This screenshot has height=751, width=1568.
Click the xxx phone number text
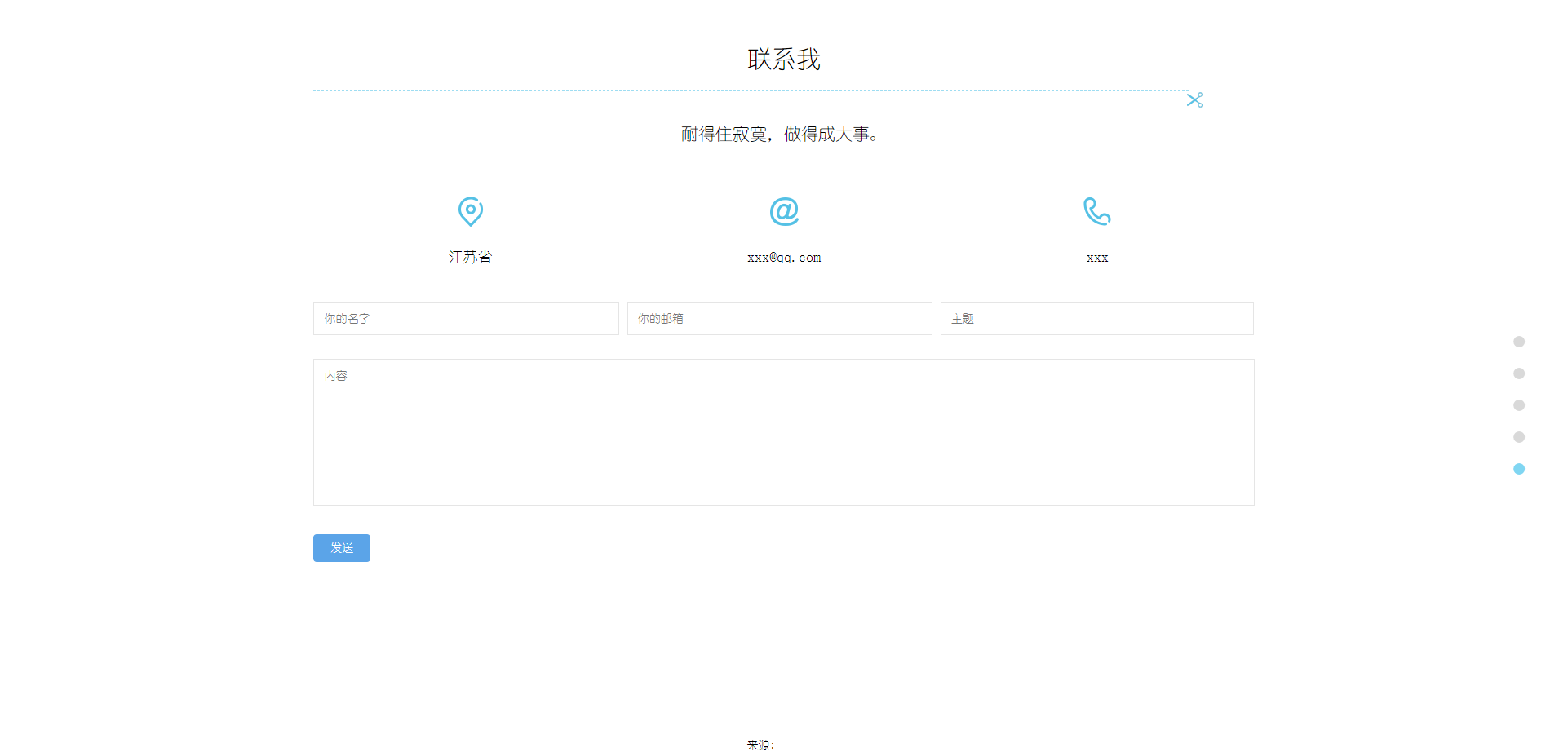(1097, 258)
